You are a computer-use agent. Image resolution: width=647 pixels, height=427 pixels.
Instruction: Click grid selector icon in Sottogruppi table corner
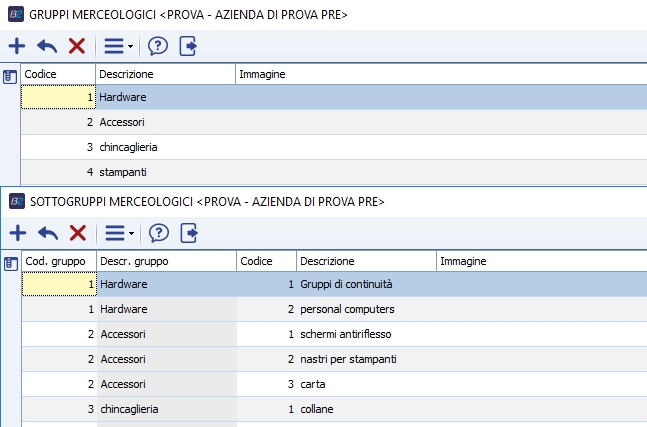(x=10, y=262)
